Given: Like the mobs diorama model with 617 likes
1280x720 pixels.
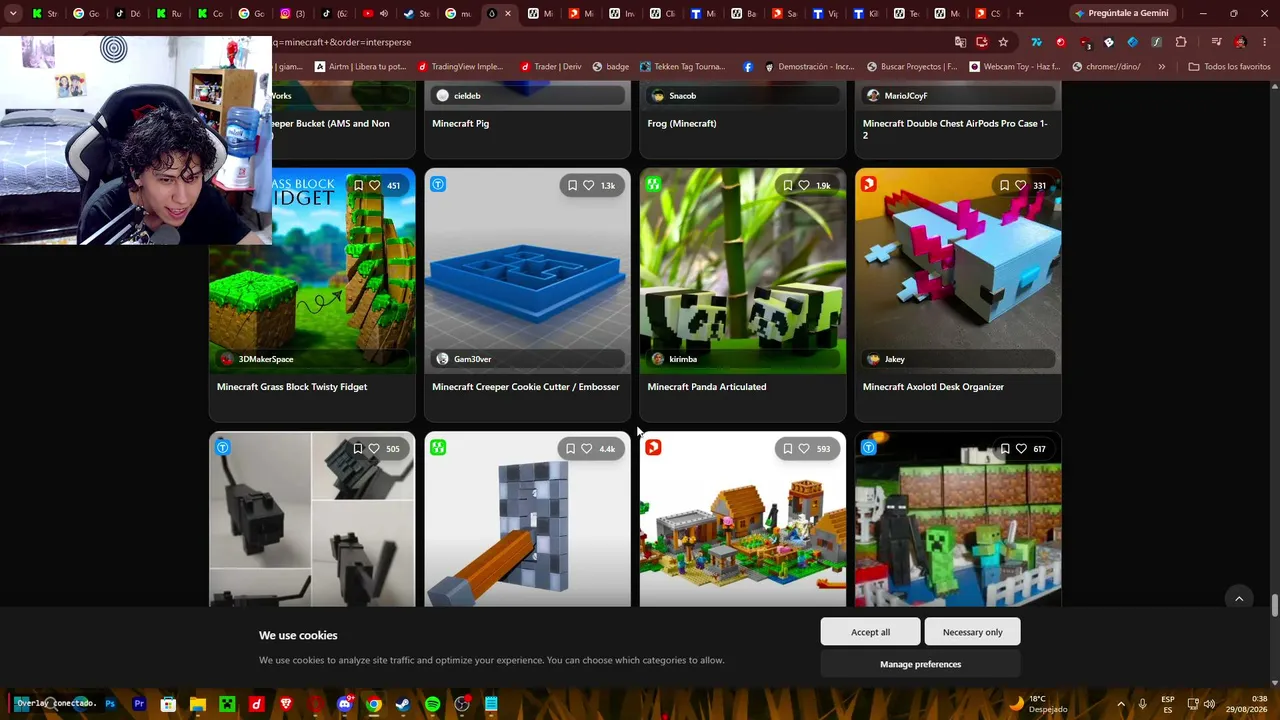Looking at the screenshot, I should (x=1021, y=449).
